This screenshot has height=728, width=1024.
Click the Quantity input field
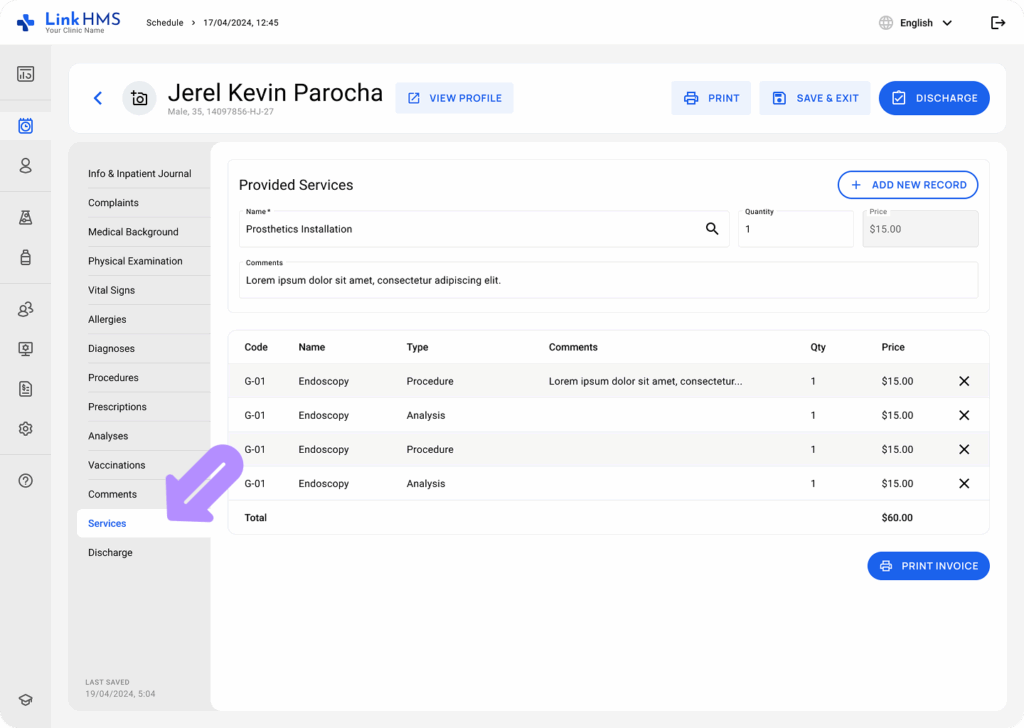pos(795,229)
